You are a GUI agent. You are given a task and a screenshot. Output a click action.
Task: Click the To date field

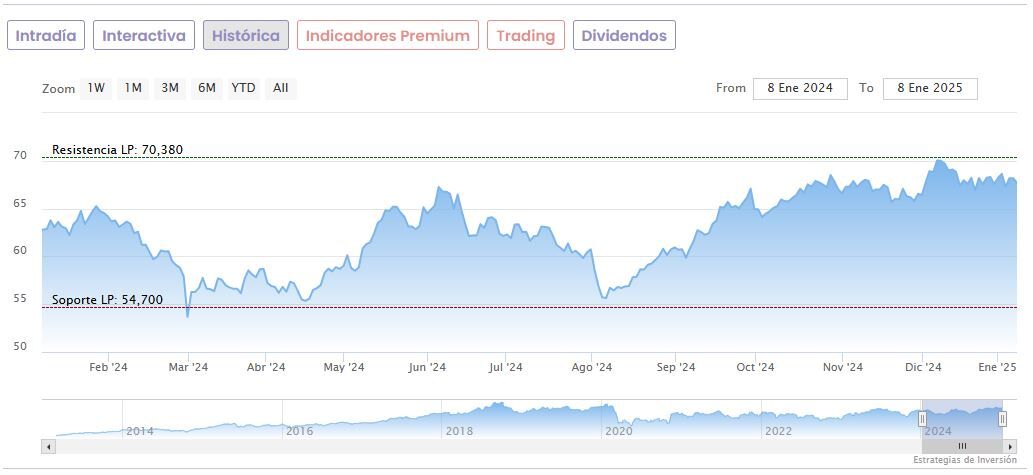pos(930,88)
